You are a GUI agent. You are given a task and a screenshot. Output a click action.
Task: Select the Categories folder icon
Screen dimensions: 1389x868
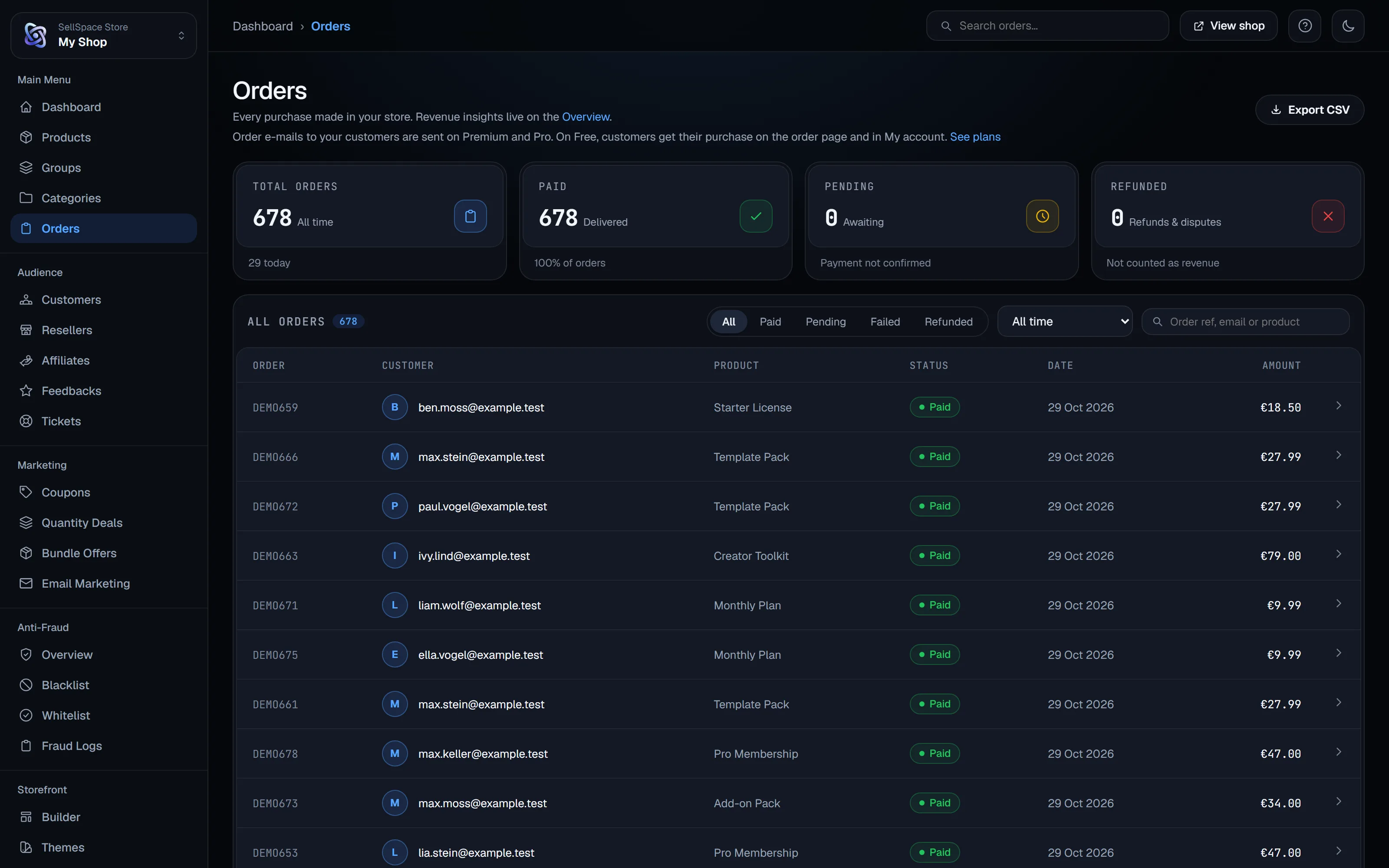click(26, 198)
